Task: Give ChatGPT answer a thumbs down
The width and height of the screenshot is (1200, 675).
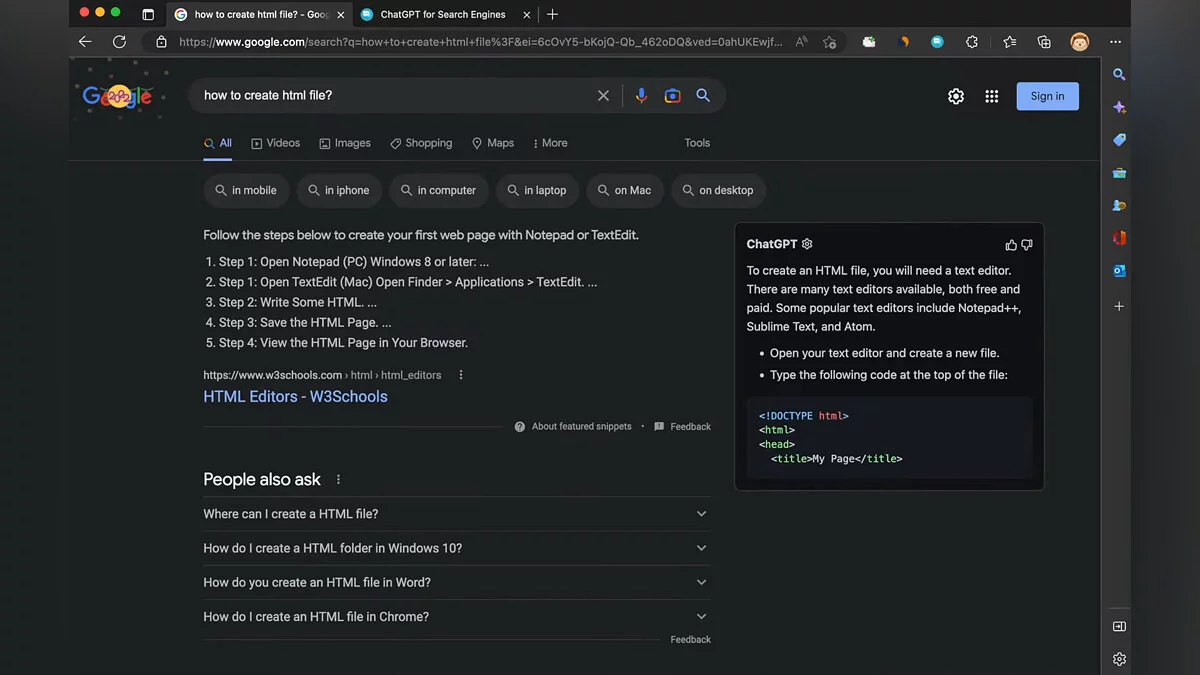Action: pos(1027,244)
